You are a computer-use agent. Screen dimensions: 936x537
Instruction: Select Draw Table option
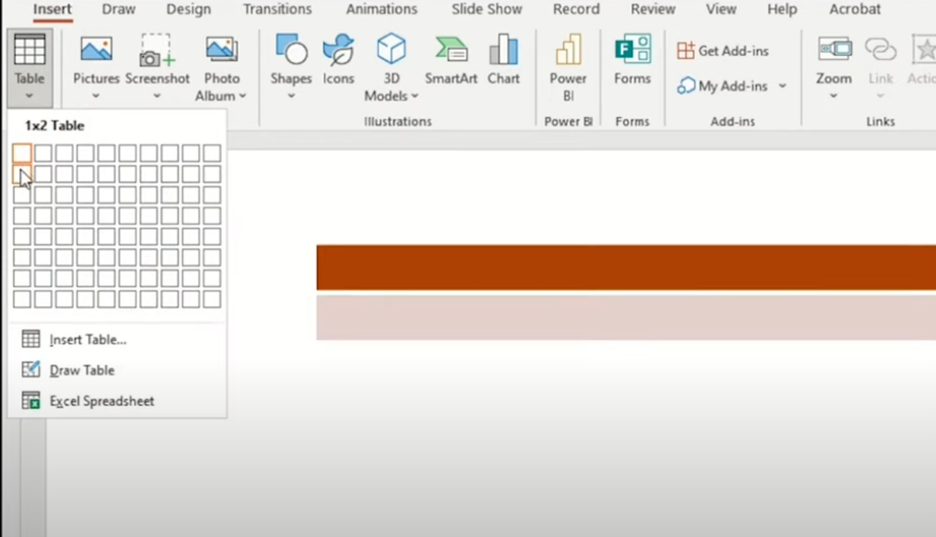(82, 370)
